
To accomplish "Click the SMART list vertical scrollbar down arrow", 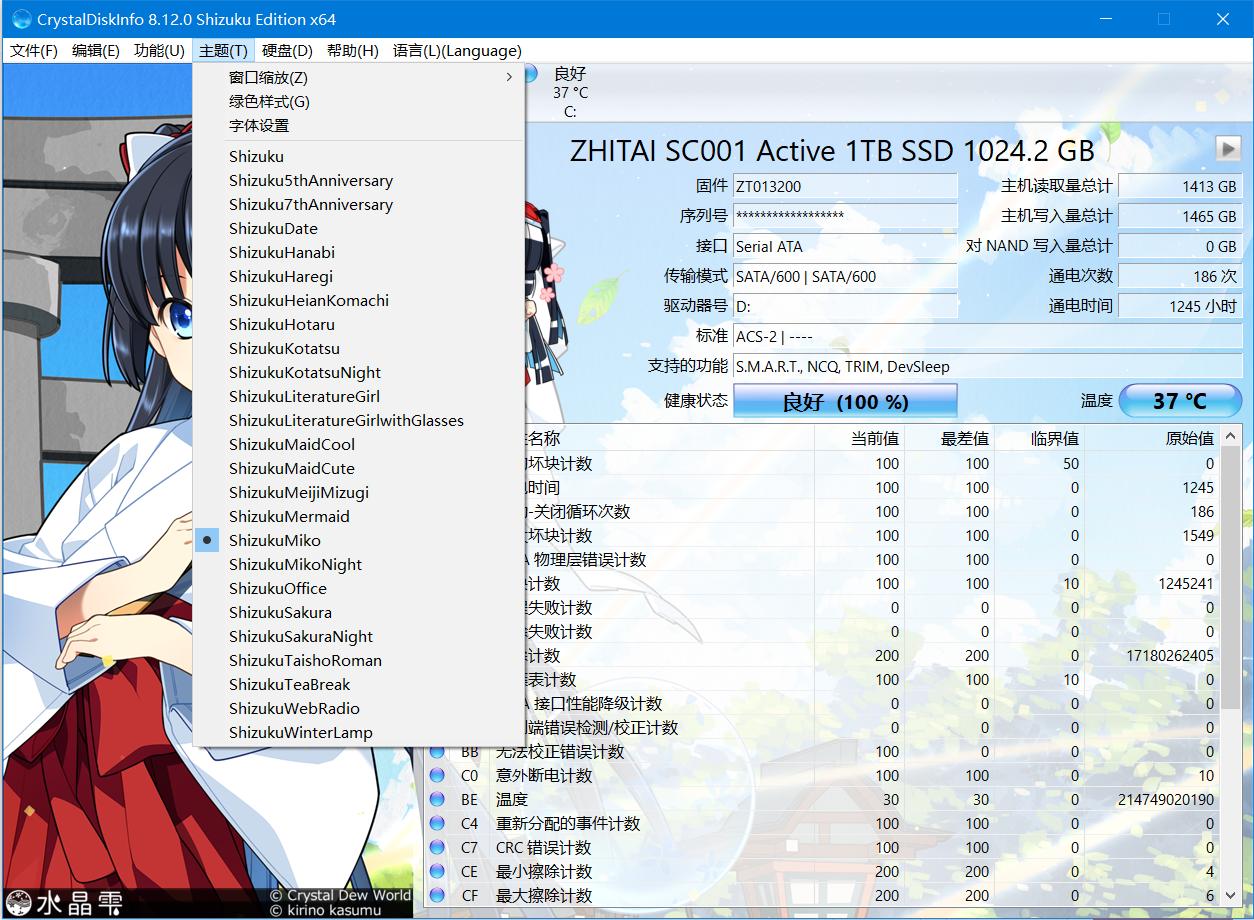I will (1232, 897).
